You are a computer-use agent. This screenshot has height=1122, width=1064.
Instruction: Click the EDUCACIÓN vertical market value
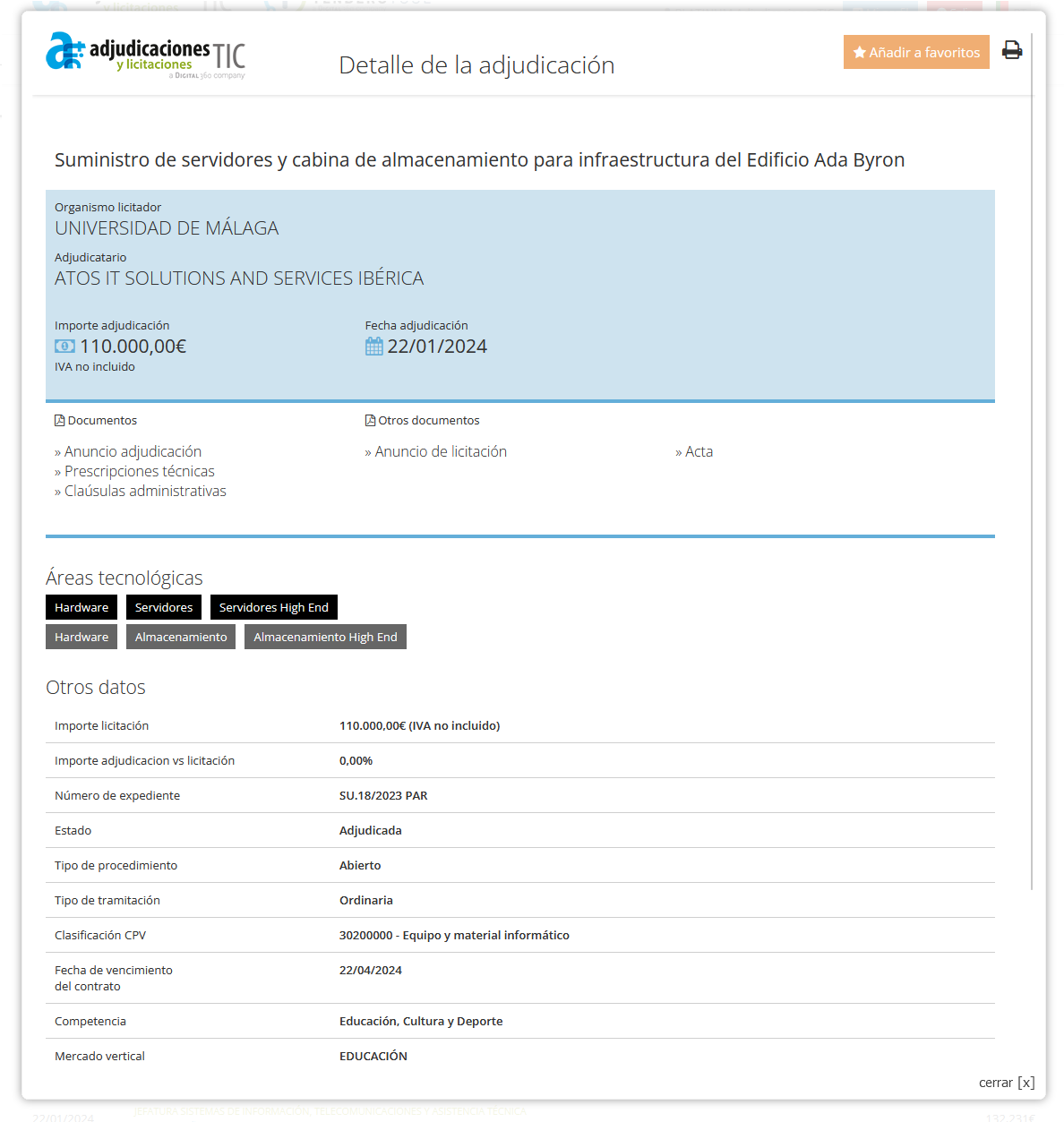click(x=373, y=1056)
